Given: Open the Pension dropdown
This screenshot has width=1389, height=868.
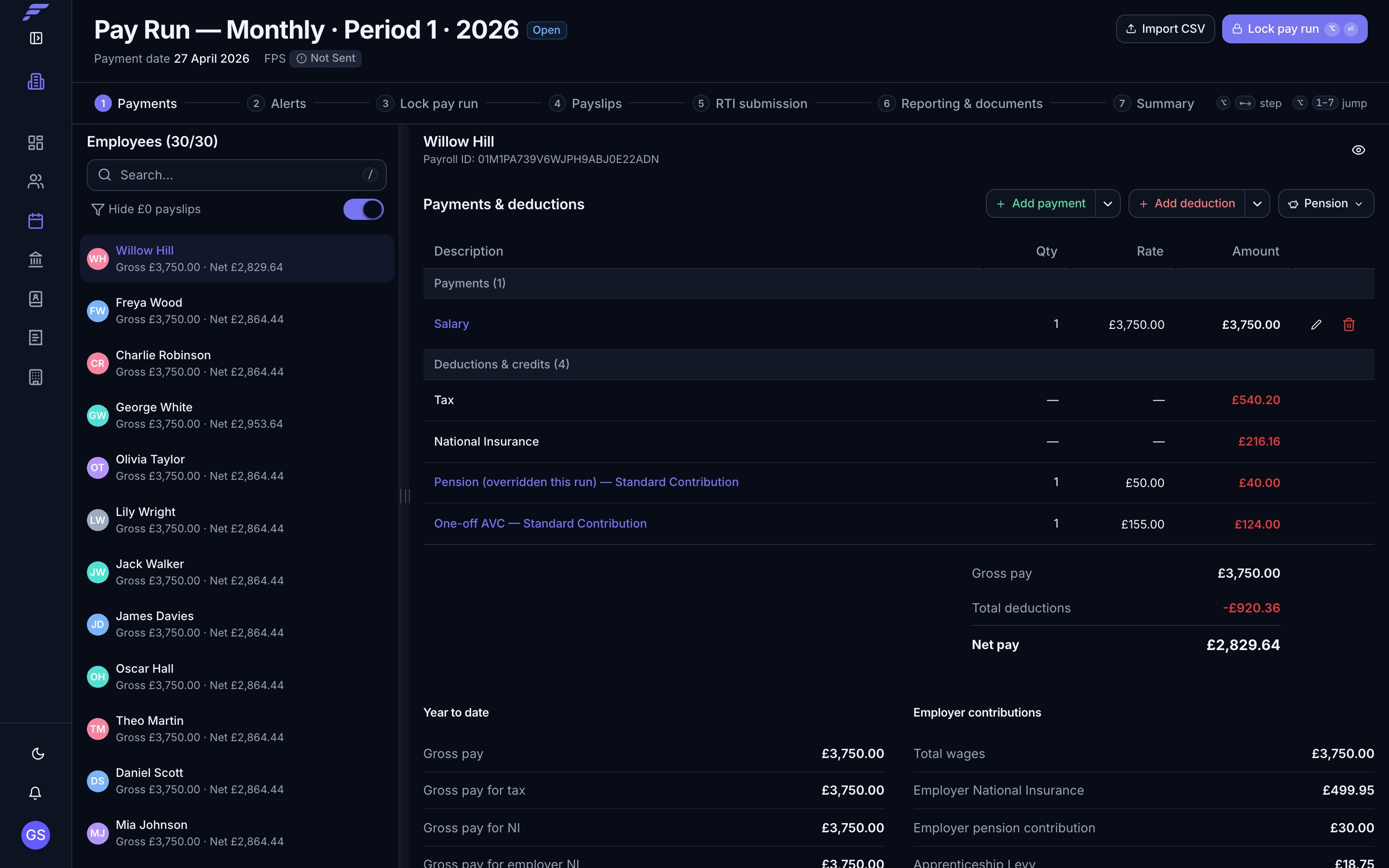Looking at the screenshot, I should coord(1326,204).
